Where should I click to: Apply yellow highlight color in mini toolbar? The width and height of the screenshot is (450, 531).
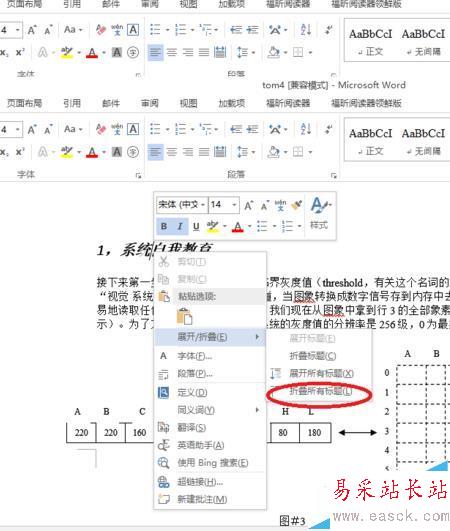213,226
